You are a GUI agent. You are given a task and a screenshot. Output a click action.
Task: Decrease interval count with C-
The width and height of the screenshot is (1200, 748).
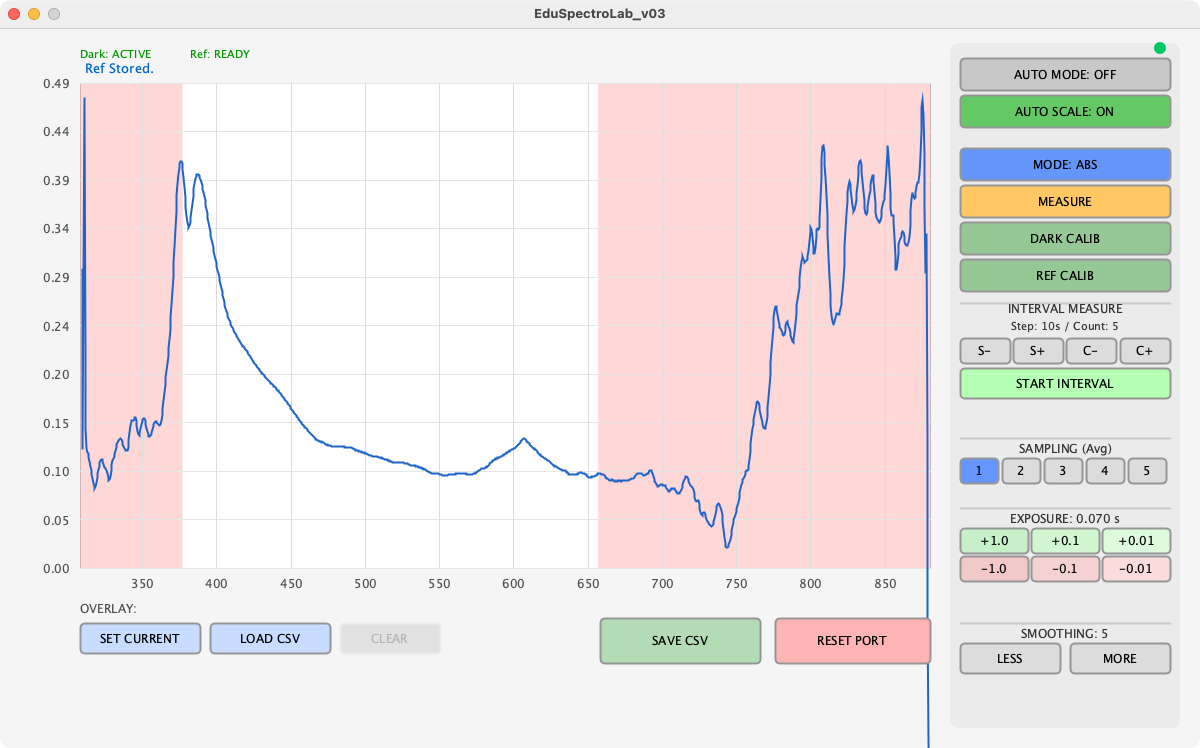[x=1091, y=351]
